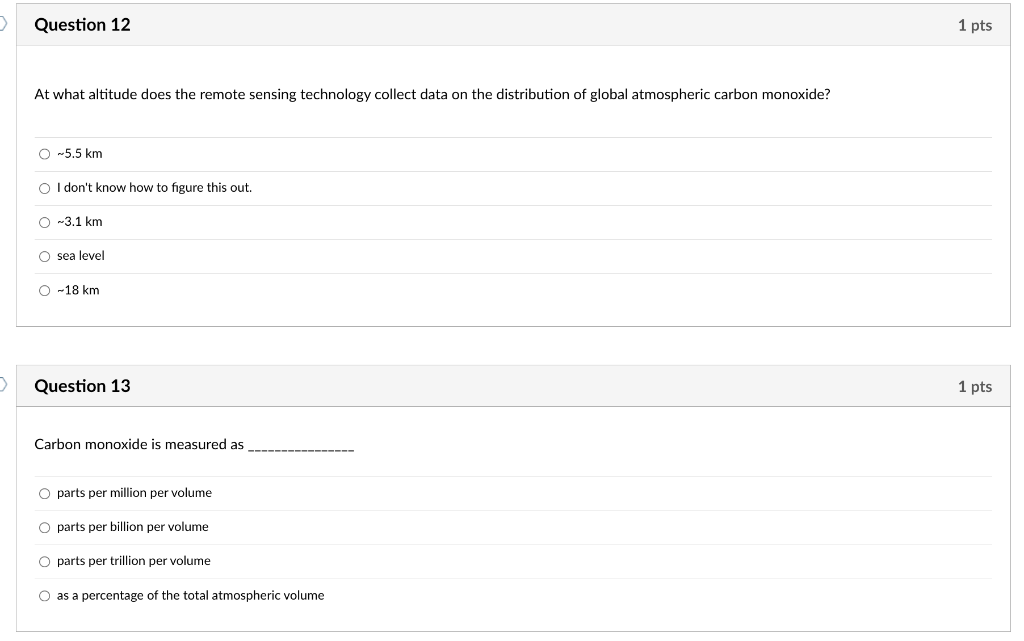Click the 'sea level' answer label text
This screenshot has width=1024, height=641.
click(x=81, y=256)
